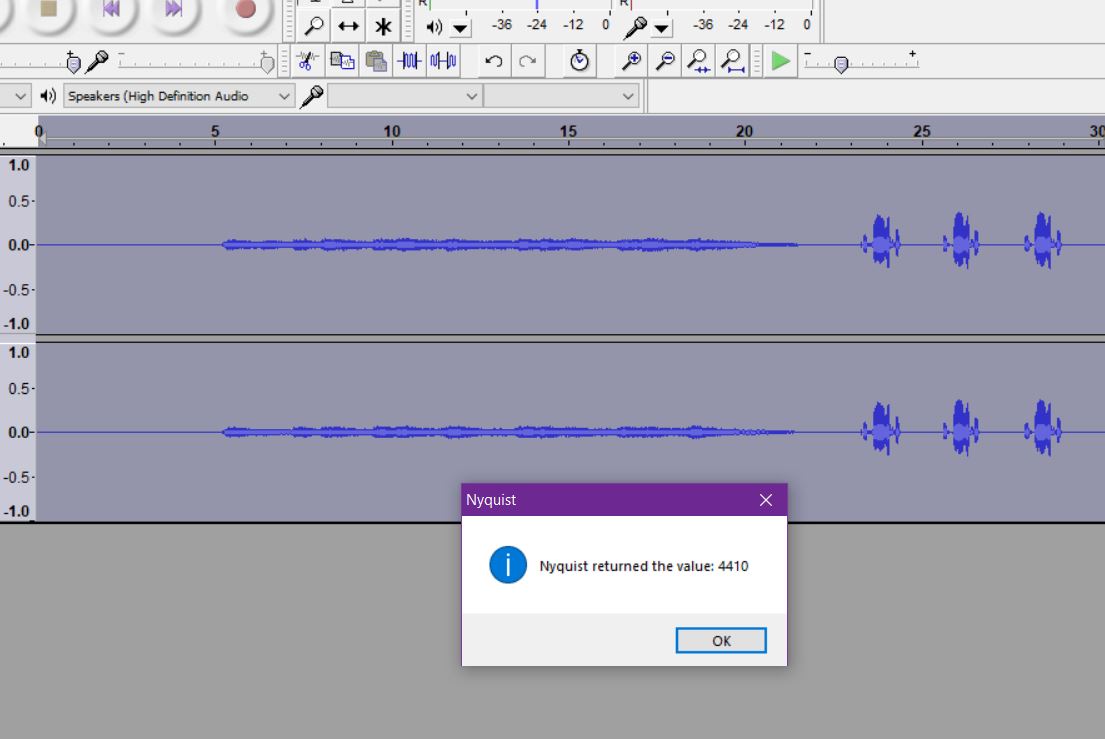This screenshot has height=739, width=1105.
Task: Select the Zoom tool magnifier
Action: (x=314, y=26)
